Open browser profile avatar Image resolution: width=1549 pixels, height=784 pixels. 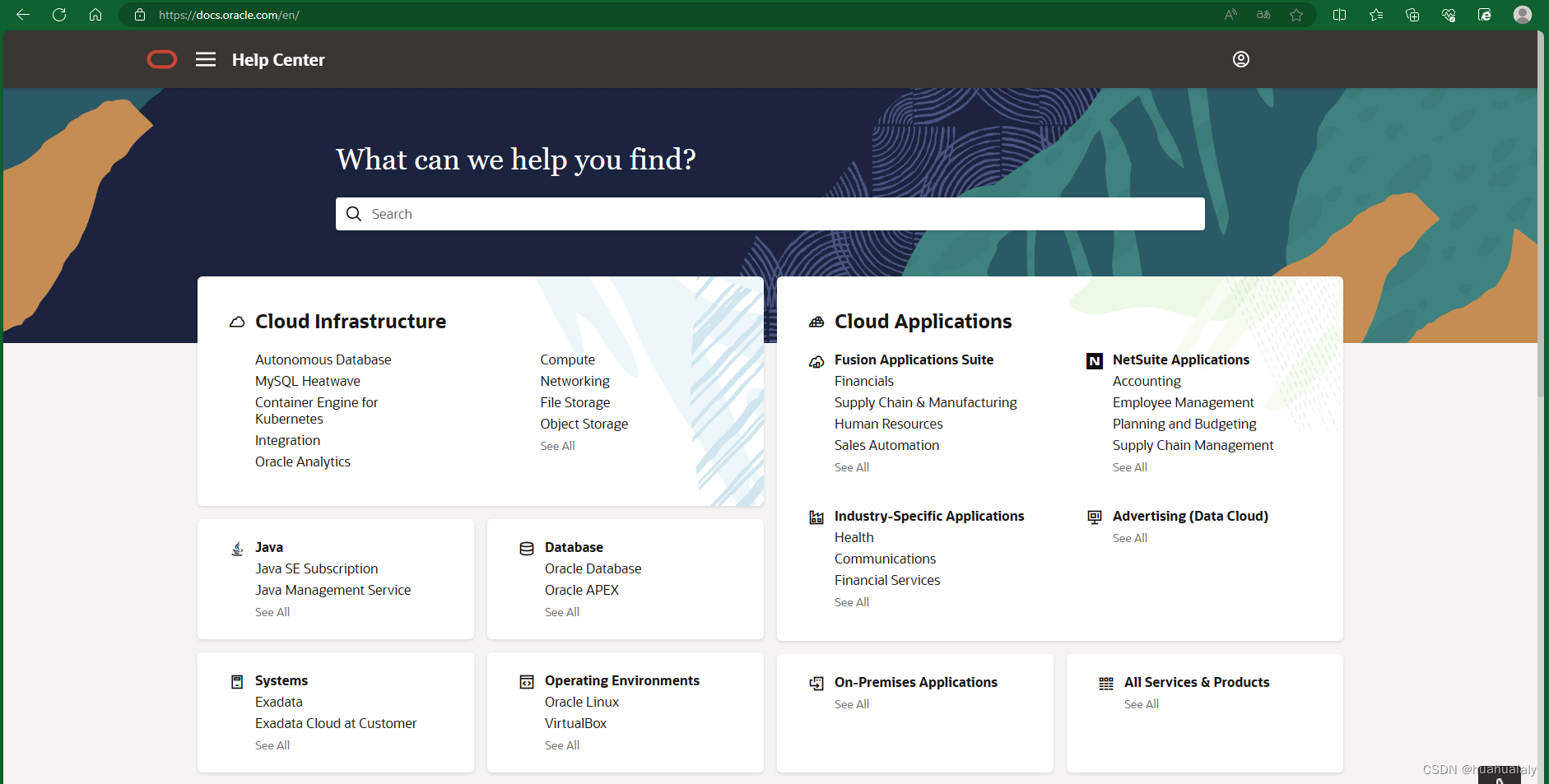[x=1523, y=15]
